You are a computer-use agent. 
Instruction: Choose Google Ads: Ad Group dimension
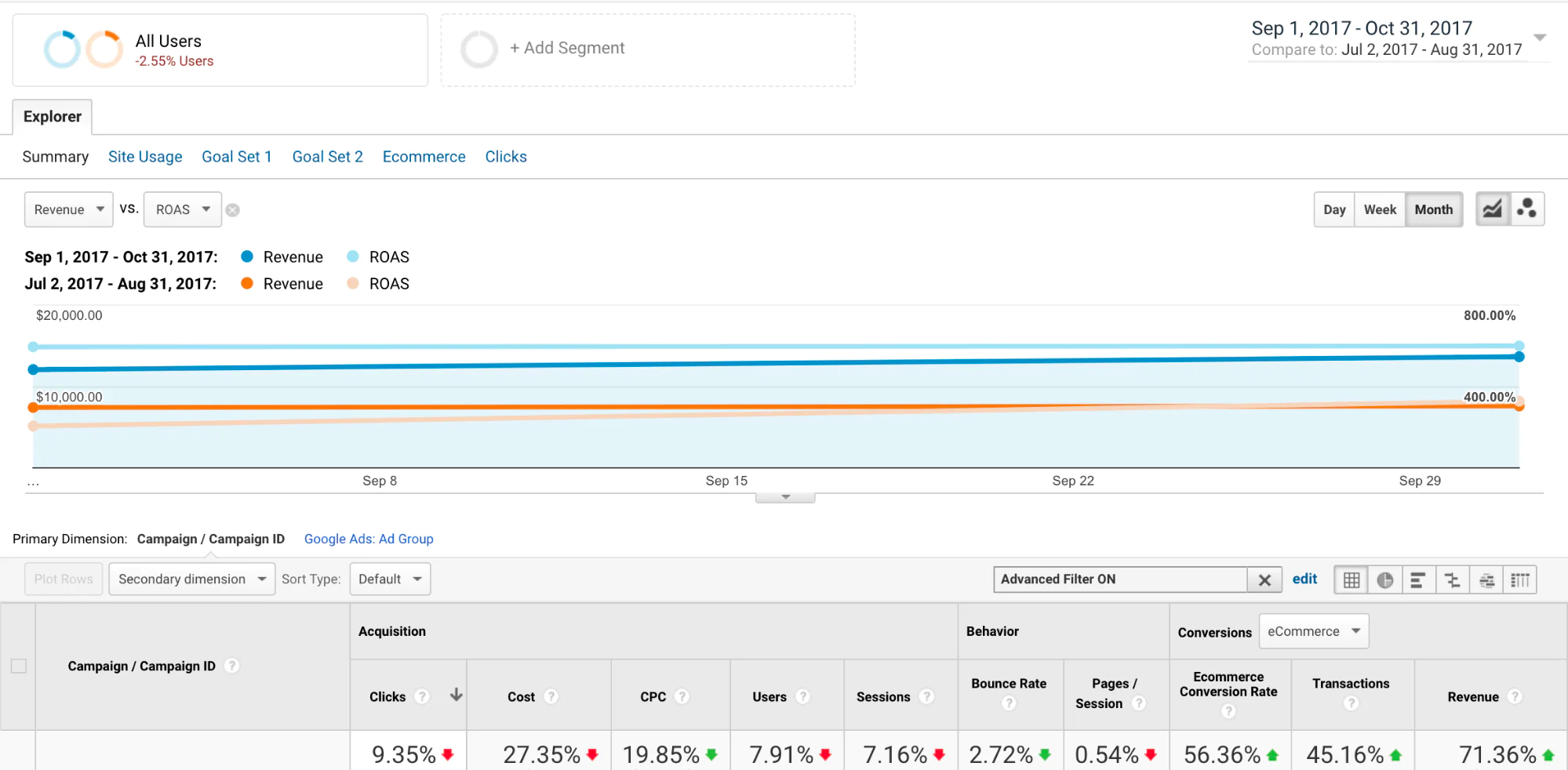369,539
